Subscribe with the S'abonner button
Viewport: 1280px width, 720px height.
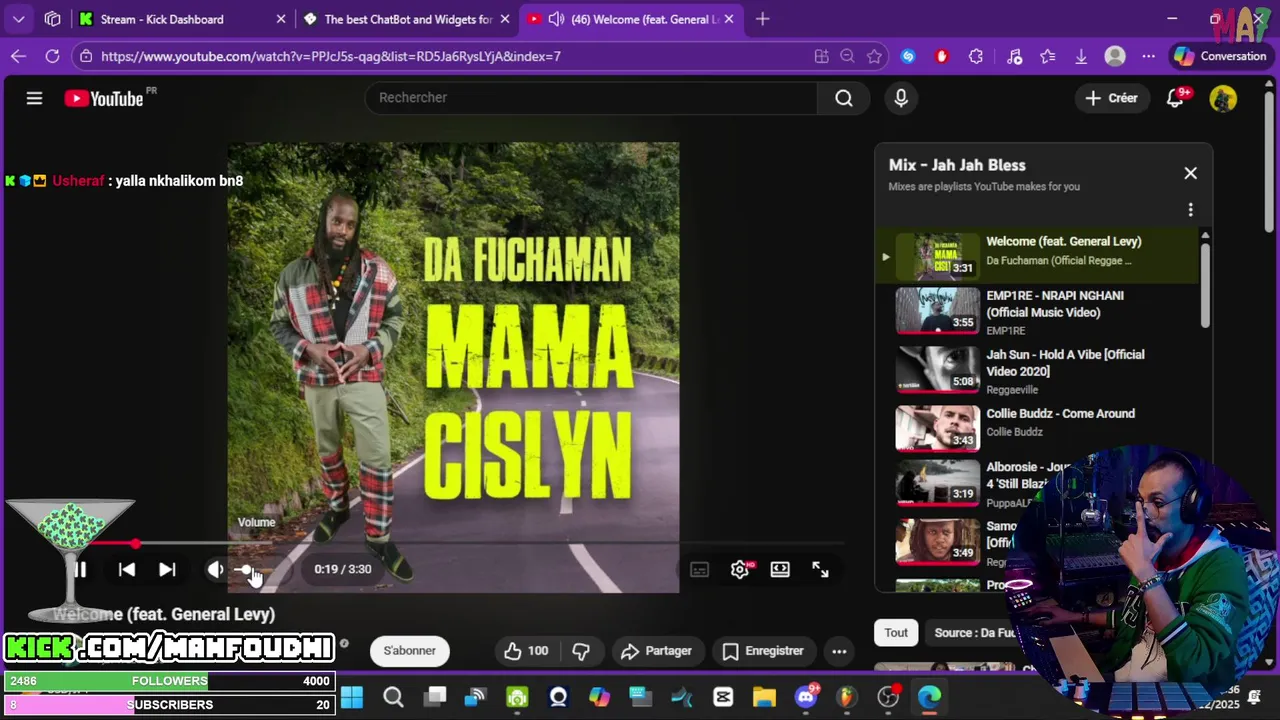[x=410, y=651]
